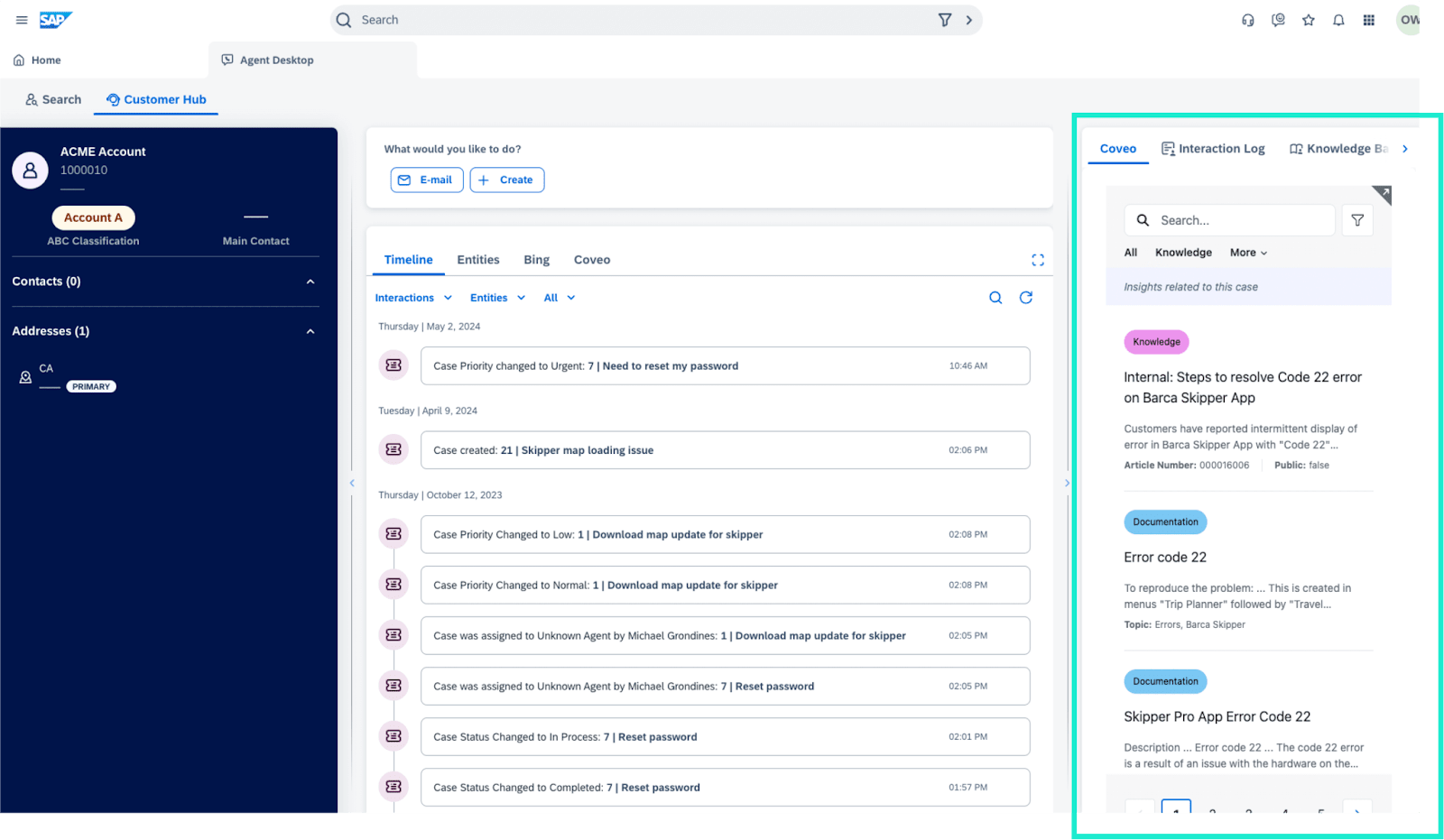The image size is (1444, 840).
Task: Click the notifications bell icon
Action: click(1338, 20)
